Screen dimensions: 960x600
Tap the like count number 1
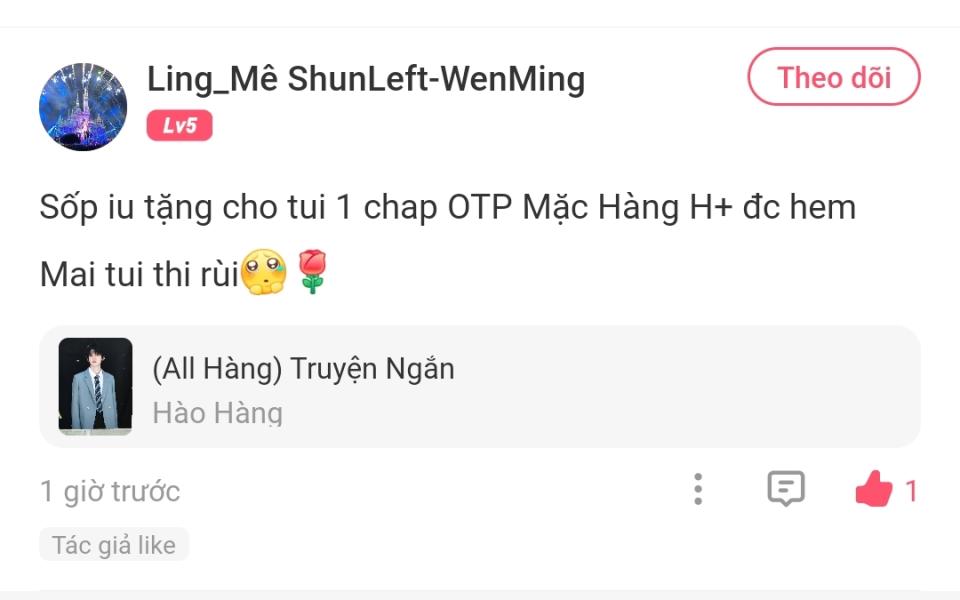(x=911, y=491)
